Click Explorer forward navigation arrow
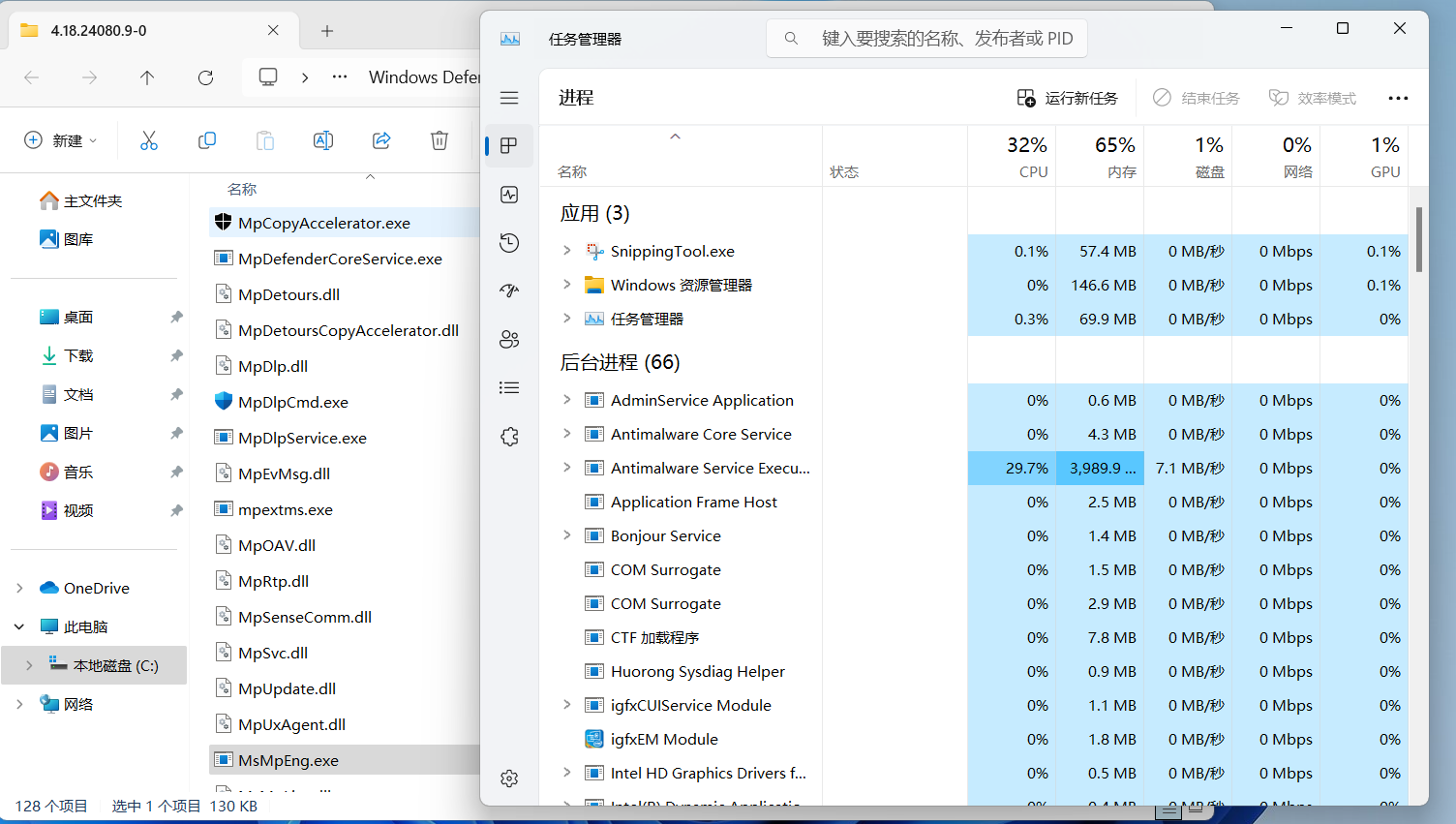This screenshot has height=824, width=1456. tap(90, 77)
